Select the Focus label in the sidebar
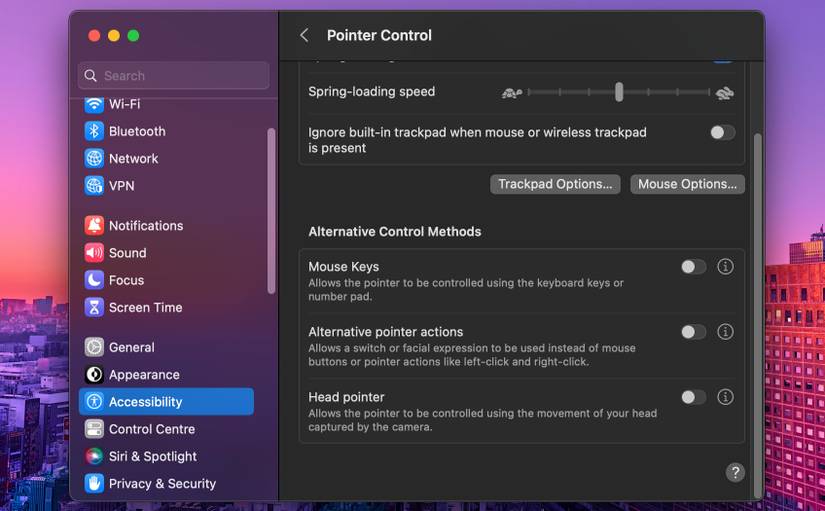 tap(126, 280)
